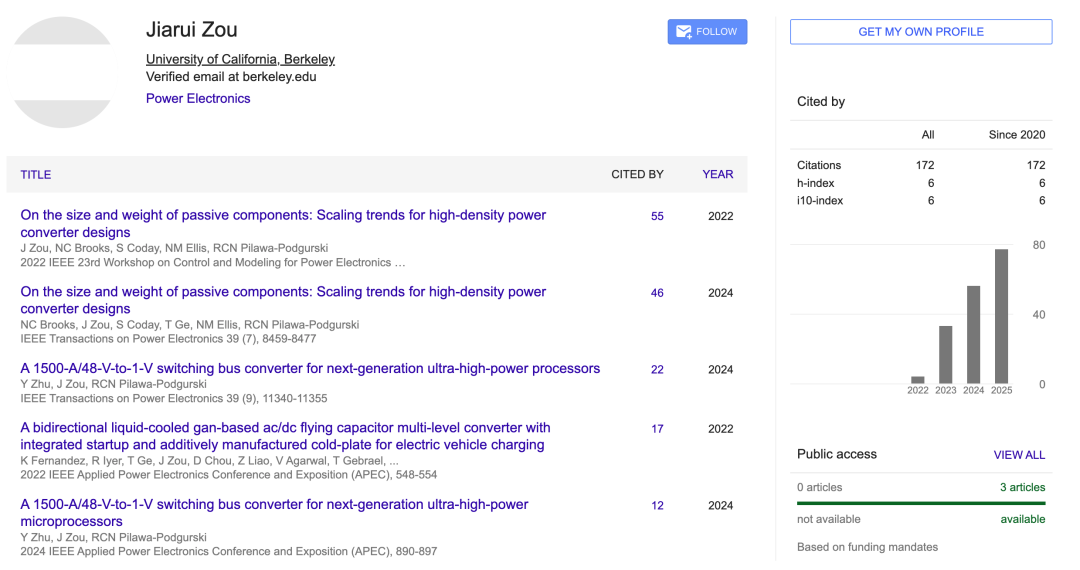Open View All public access articles
This screenshot has width=1080, height=570.
tap(1019, 455)
